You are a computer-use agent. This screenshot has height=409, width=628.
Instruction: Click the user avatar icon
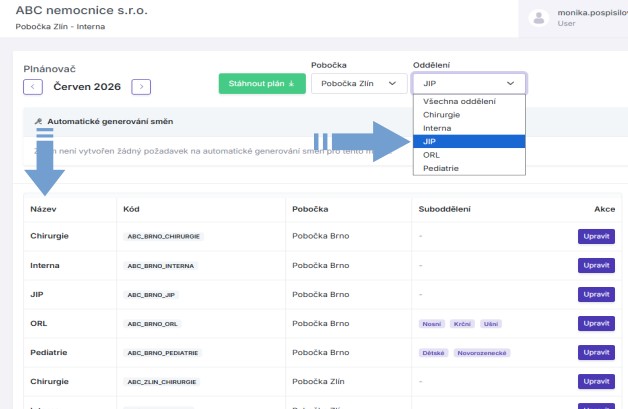coord(539,18)
